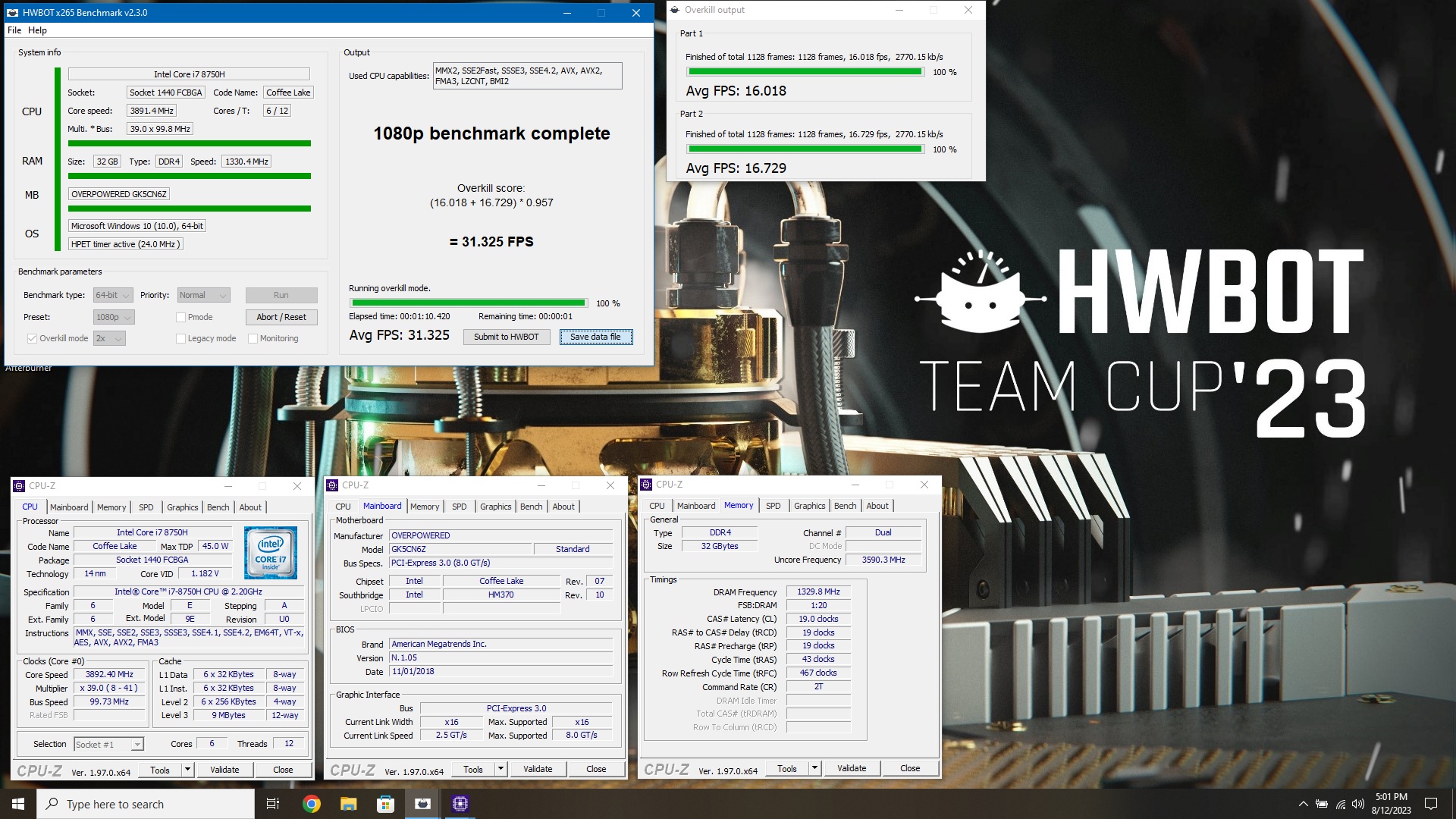Click the CPU-Z Memory window title icon
The image size is (1456, 819).
(646, 485)
